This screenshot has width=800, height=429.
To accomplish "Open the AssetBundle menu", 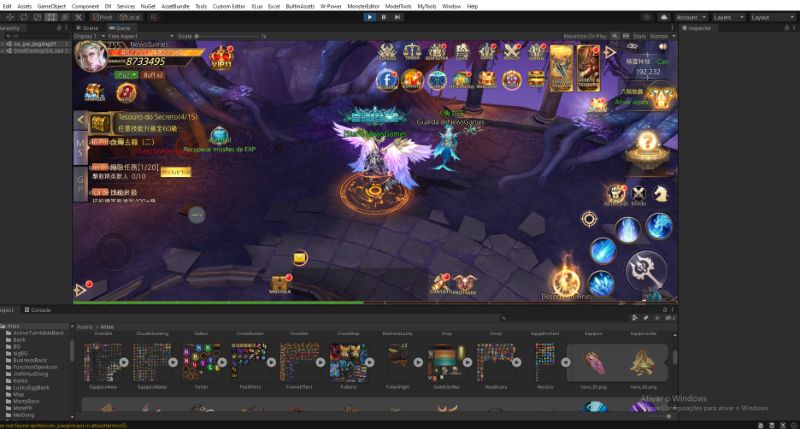I will point(175,6).
